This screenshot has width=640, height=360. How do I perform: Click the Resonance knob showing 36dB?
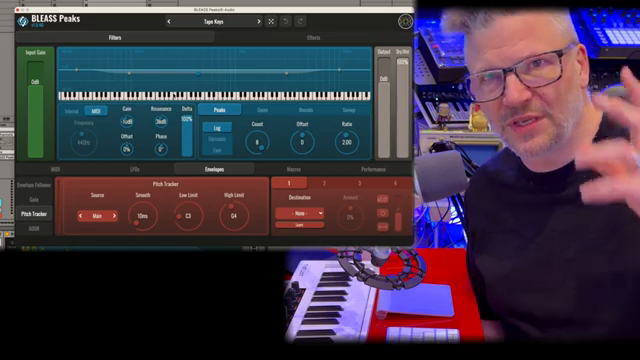(161, 121)
